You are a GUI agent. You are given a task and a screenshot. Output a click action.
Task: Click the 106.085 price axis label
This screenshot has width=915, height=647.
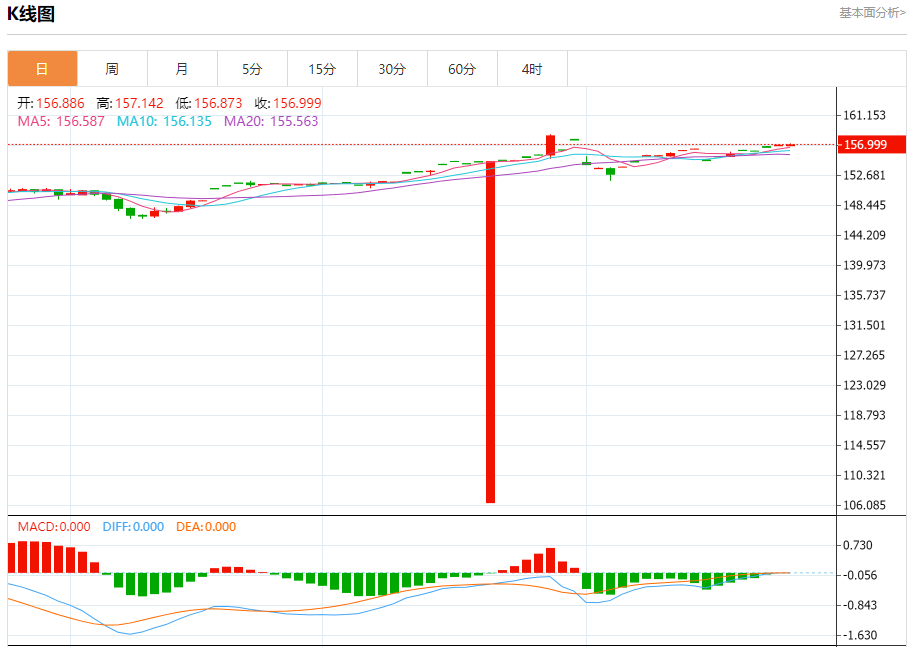(864, 505)
